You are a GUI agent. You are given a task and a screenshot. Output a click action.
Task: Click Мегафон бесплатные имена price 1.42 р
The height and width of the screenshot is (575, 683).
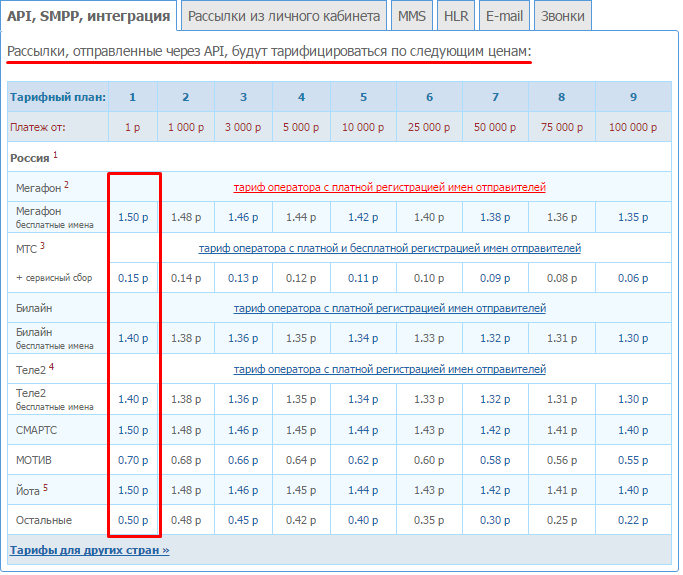point(363,217)
